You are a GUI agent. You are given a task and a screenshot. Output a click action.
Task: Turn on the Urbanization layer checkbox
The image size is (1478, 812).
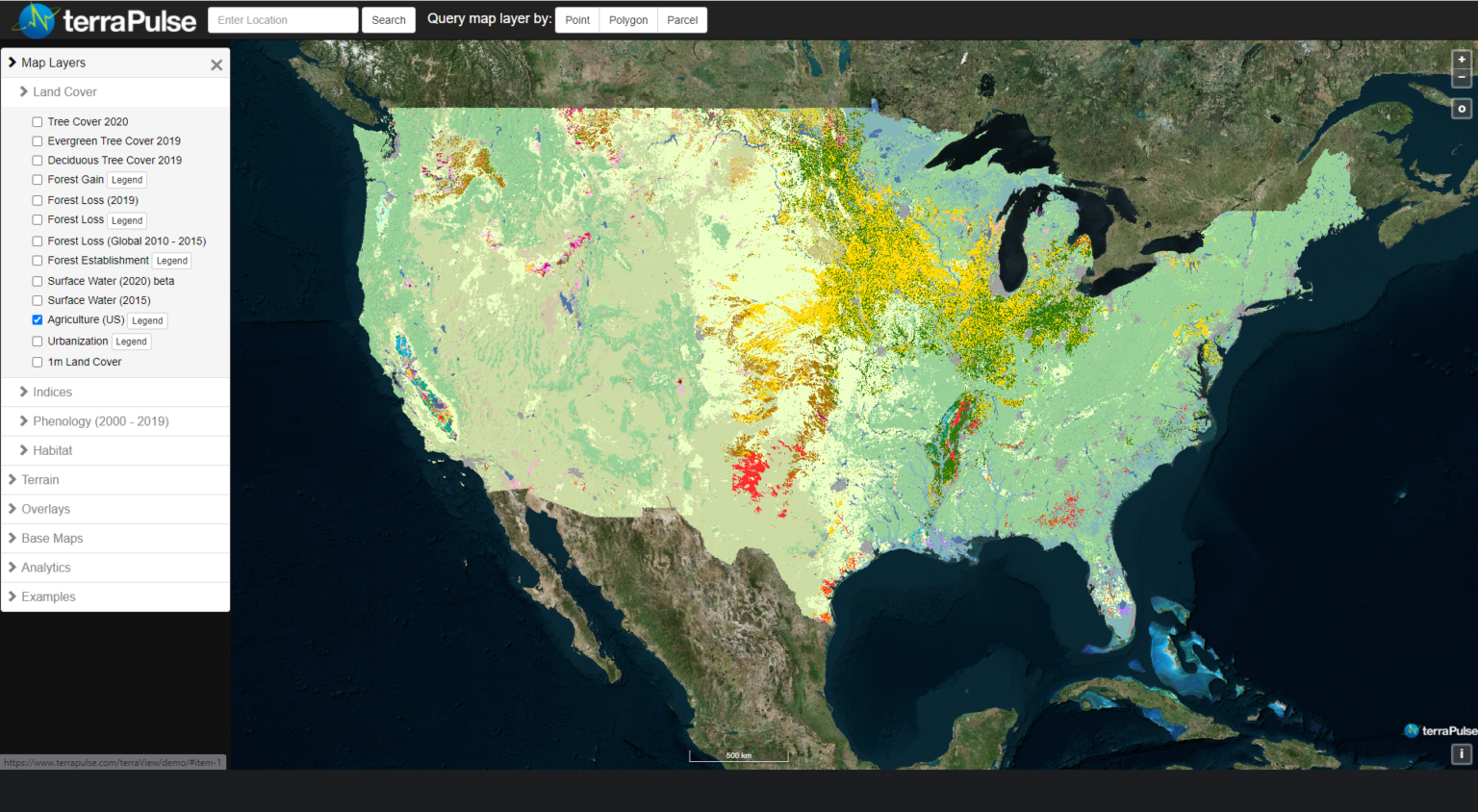(x=38, y=342)
